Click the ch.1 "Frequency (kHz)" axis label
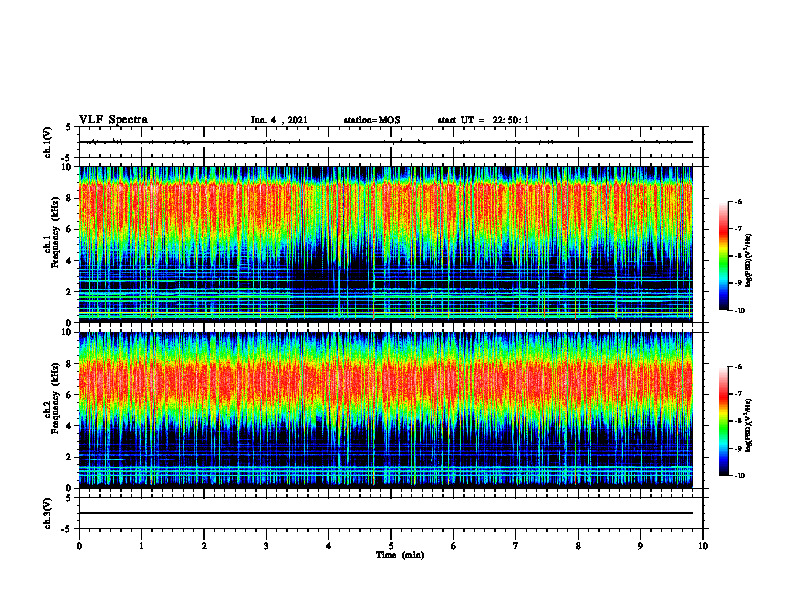Image resolution: width=792 pixels, height=612 pixels. click(55, 232)
